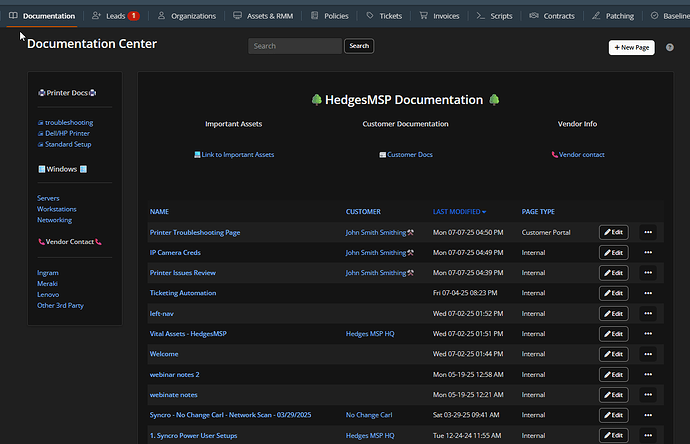Open more options for Syncro Power User Setups

648,435
